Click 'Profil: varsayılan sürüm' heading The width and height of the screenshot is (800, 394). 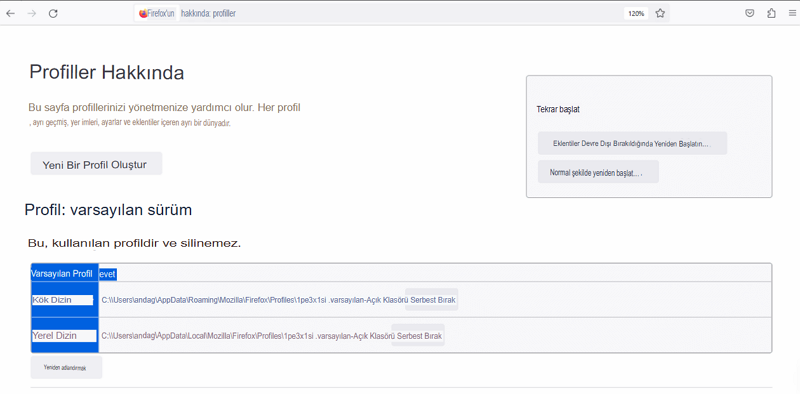(108, 210)
